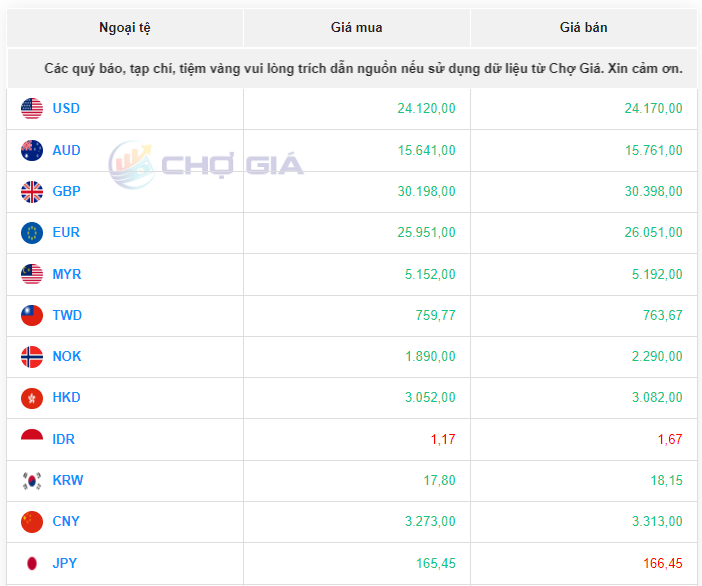This screenshot has height=586, width=702.
Task: Click the Chợ Giá watermark logo
Action: pos(206,162)
